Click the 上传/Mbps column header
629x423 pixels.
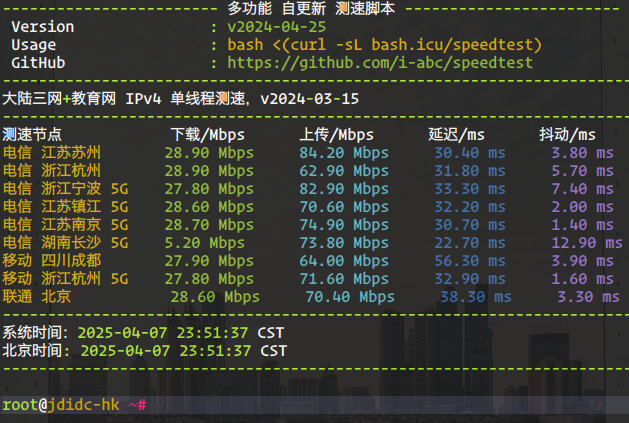tap(336, 135)
